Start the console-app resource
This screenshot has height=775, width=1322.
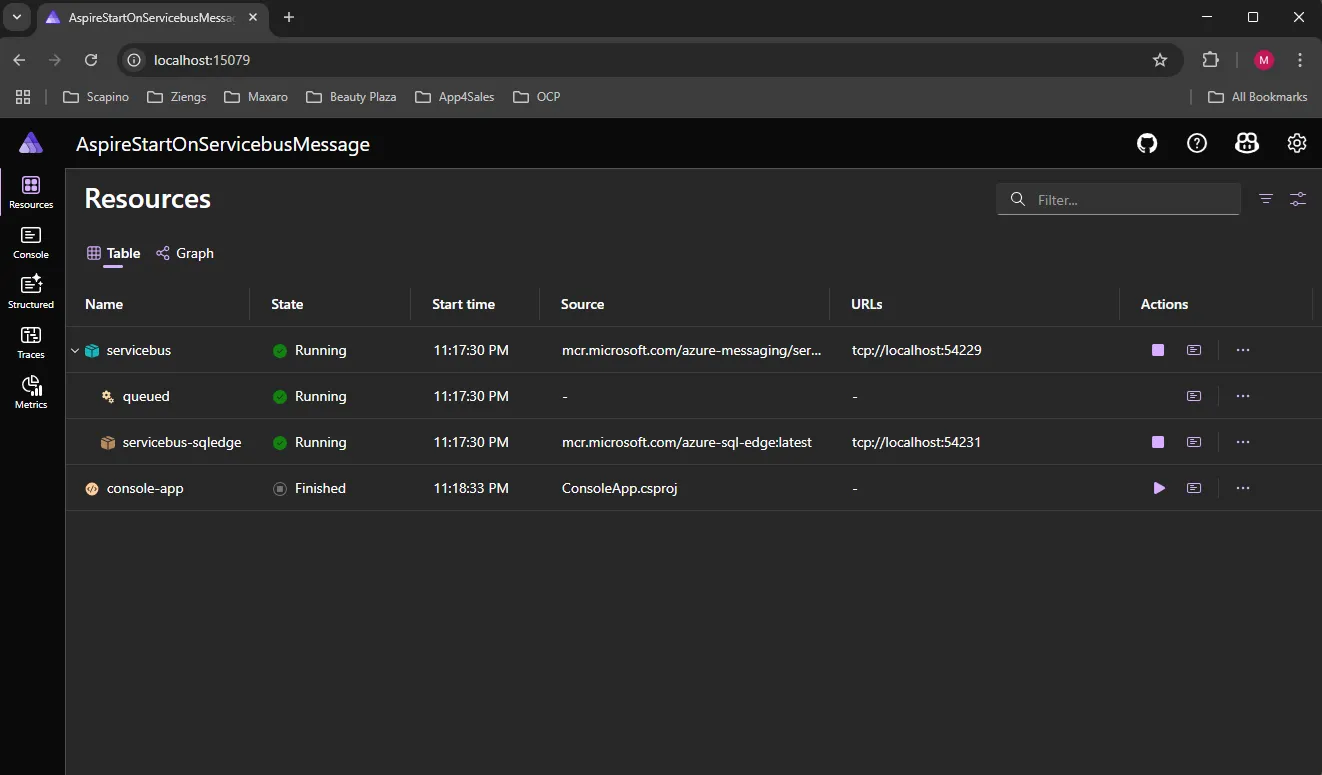click(x=1159, y=488)
